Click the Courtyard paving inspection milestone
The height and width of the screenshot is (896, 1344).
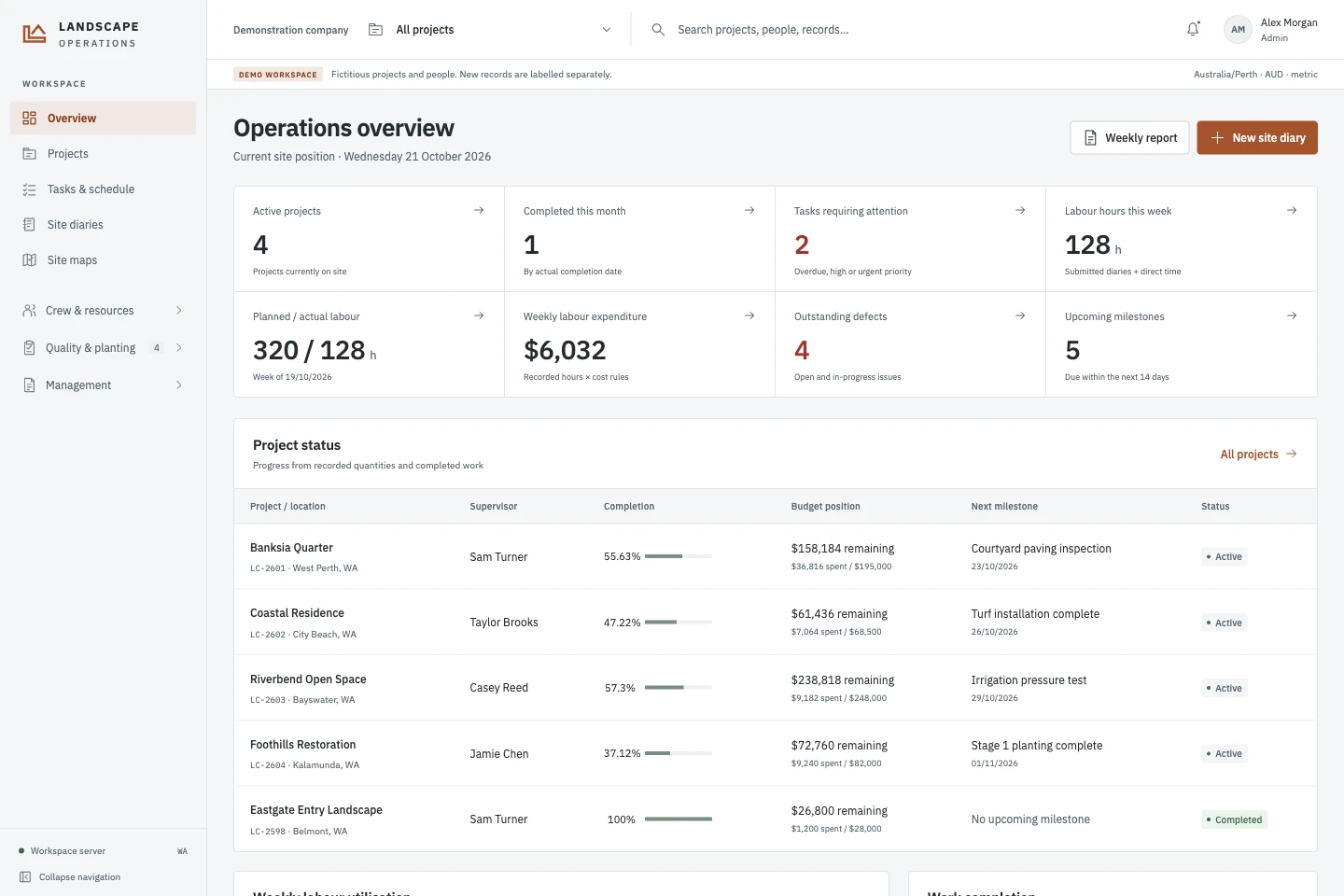click(1042, 549)
